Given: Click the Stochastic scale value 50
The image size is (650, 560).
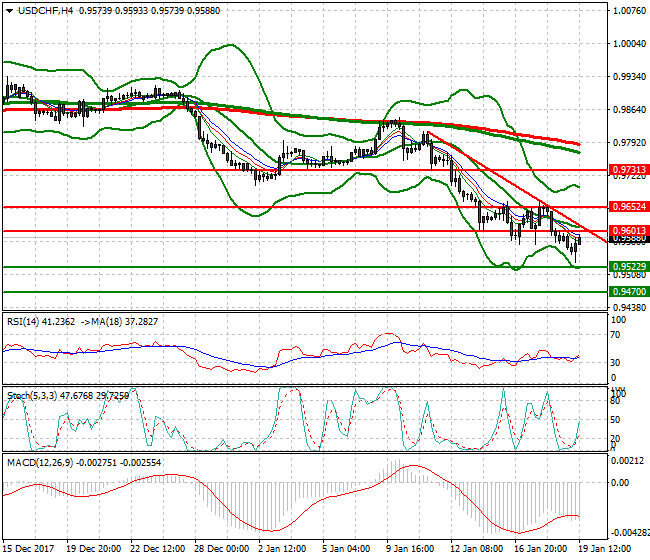Looking at the screenshot, I should coord(616,419).
